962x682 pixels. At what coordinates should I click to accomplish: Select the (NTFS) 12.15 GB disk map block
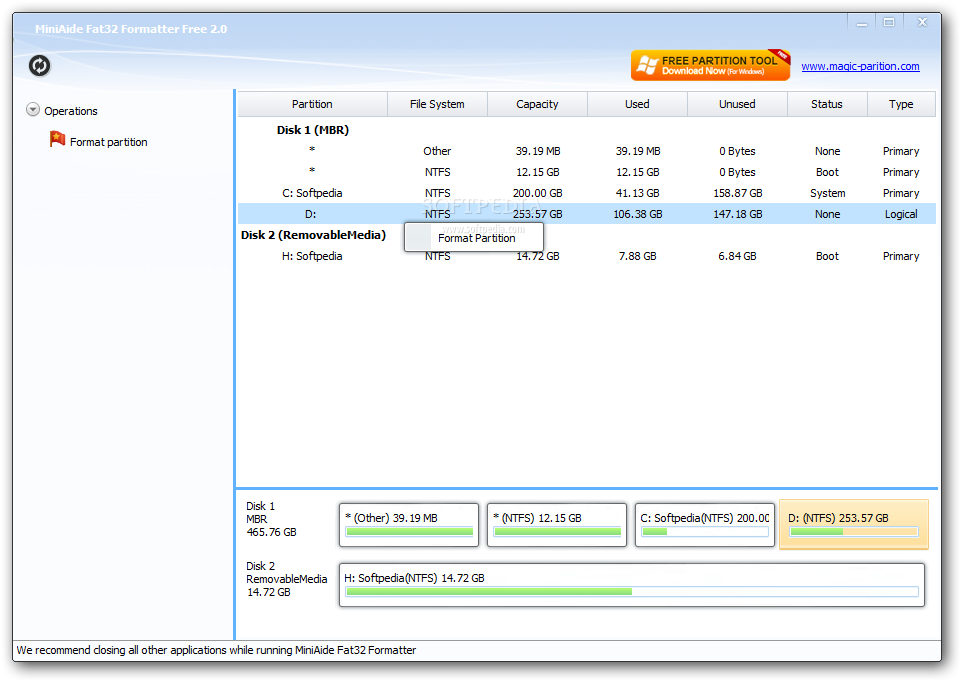tap(556, 525)
